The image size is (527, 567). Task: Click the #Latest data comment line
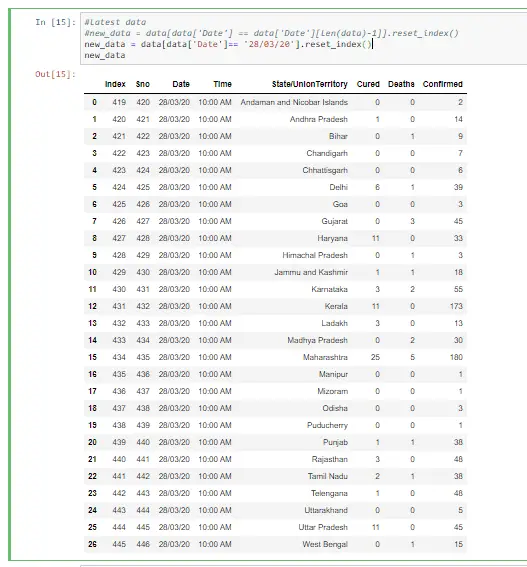(x=115, y=22)
